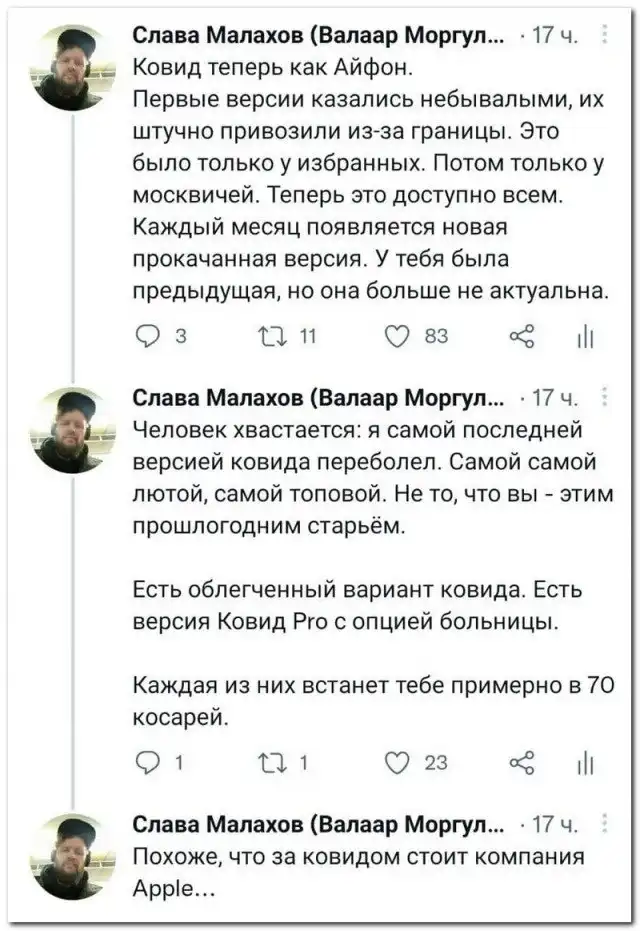Open the tweet about компания Apple
This screenshot has height=931, width=640.
click(358, 873)
